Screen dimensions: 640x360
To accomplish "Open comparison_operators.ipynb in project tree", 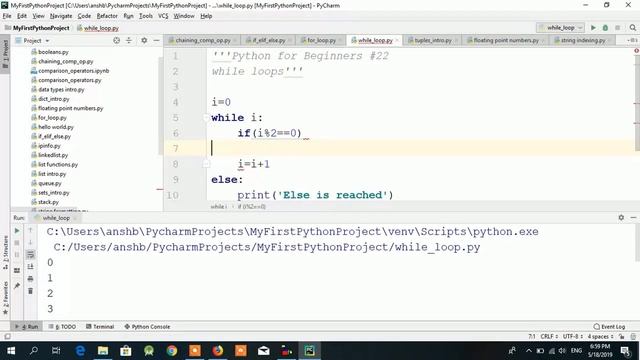I will (x=73, y=71).
